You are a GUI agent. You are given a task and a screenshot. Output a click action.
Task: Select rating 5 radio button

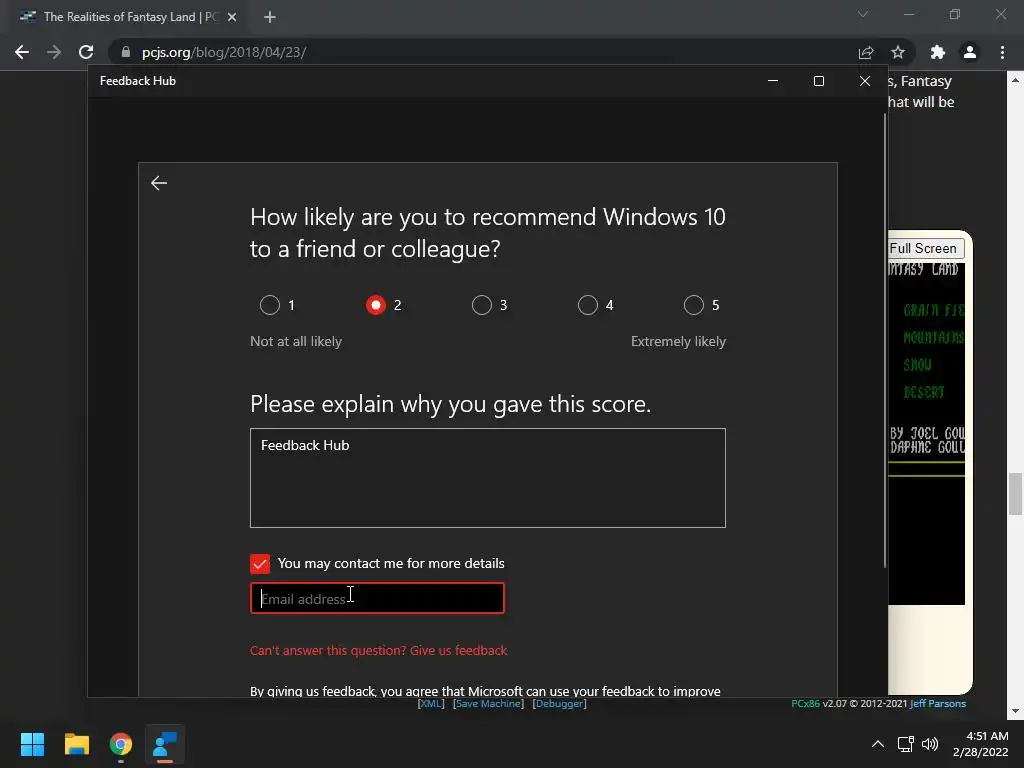coord(694,305)
